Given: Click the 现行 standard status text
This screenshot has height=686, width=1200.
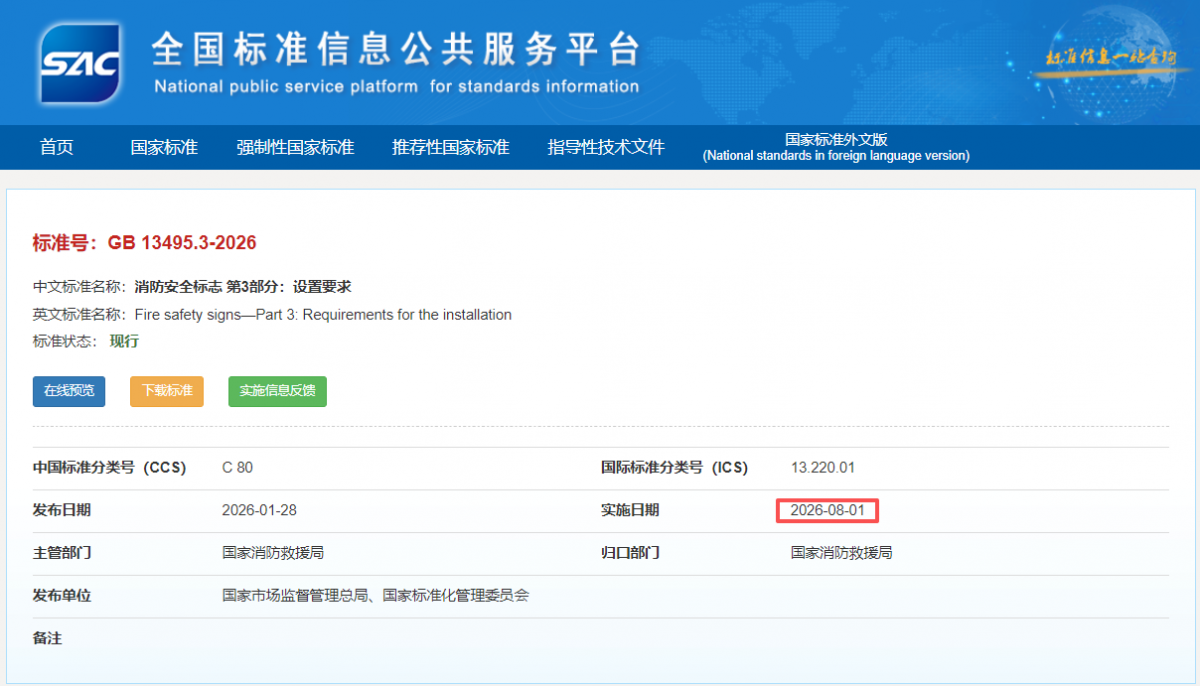Looking at the screenshot, I should click(x=124, y=341).
